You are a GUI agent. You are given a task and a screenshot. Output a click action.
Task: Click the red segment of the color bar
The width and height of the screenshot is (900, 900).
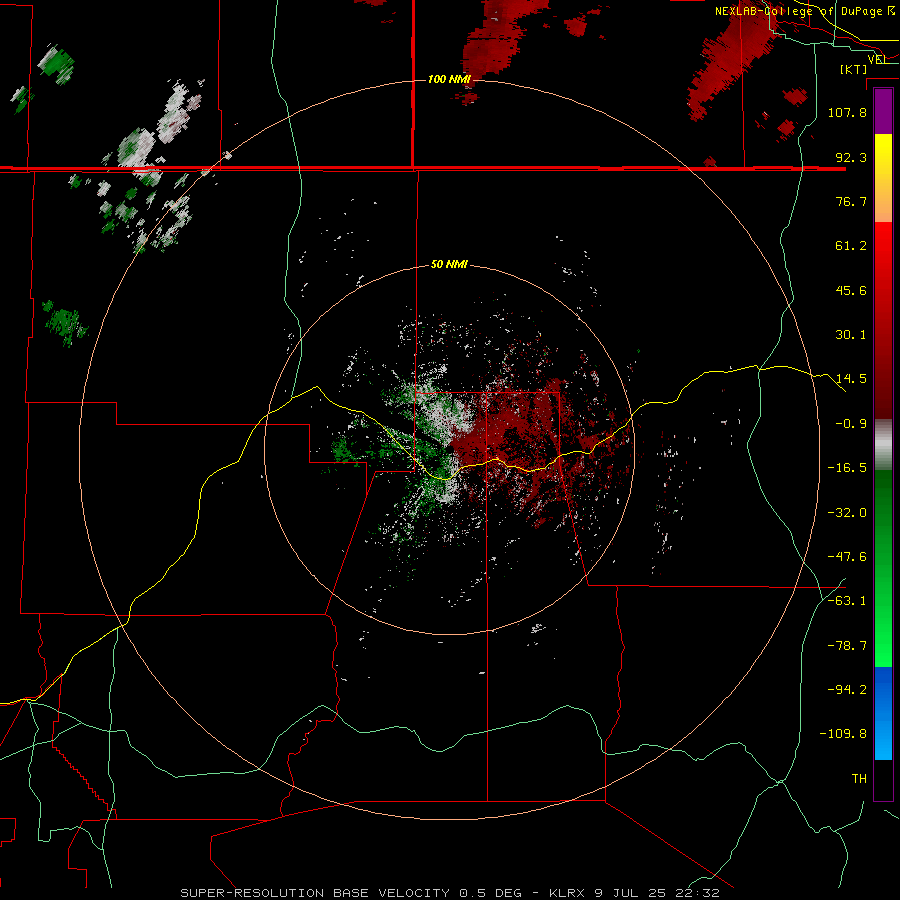pos(883,320)
